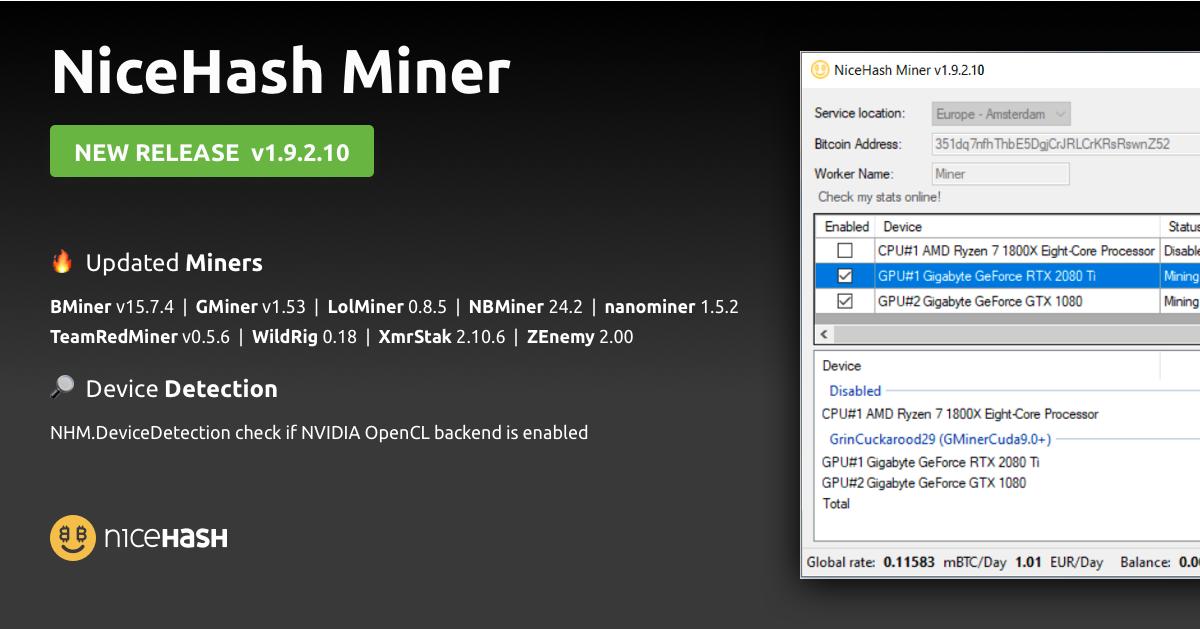The width and height of the screenshot is (1200, 629).
Task: Click the NiceHash smiley icon in title bar
Action: [820, 70]
